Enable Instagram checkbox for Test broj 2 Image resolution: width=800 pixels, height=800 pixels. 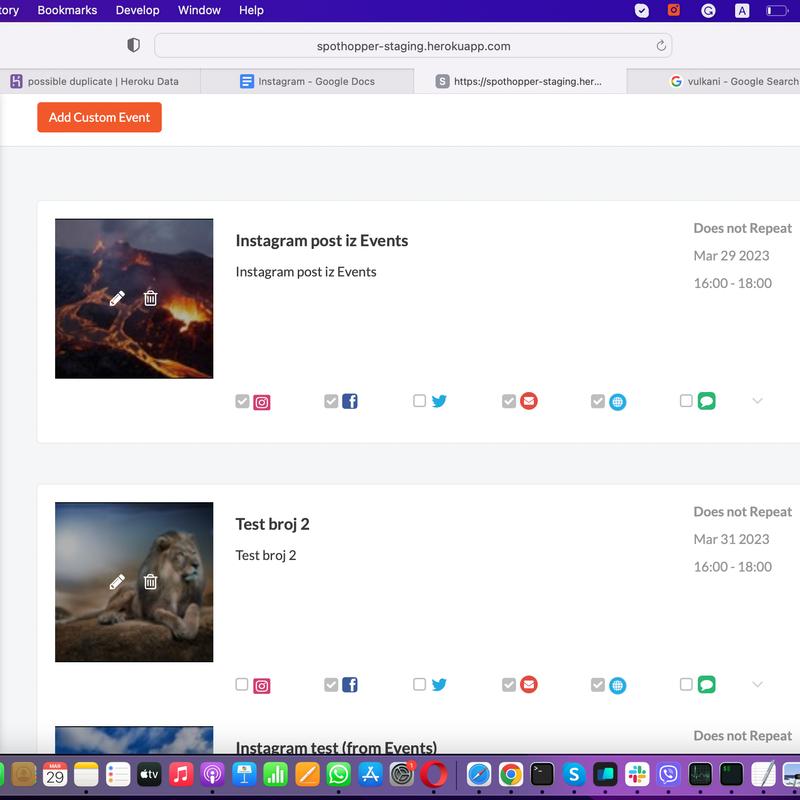point(242,685)
